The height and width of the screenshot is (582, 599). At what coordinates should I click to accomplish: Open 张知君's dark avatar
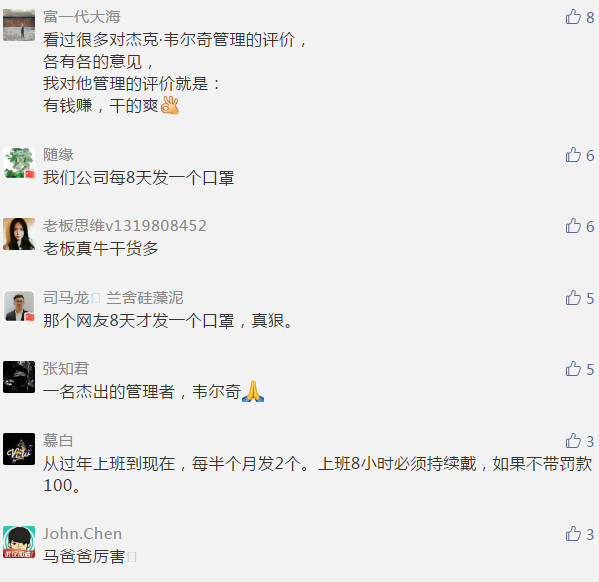pyautogui.click(x=19, y=377)
